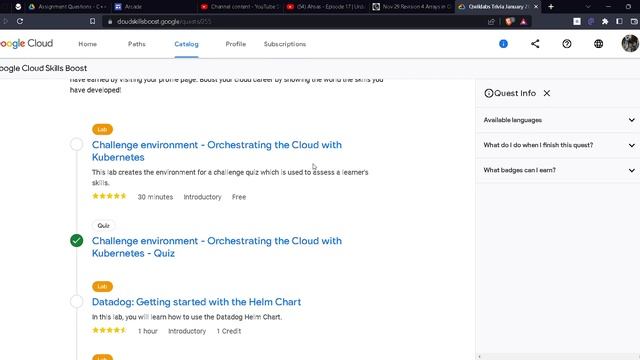Open the user profile avatar
Viewport: 640px width, 360px height.
630,43
